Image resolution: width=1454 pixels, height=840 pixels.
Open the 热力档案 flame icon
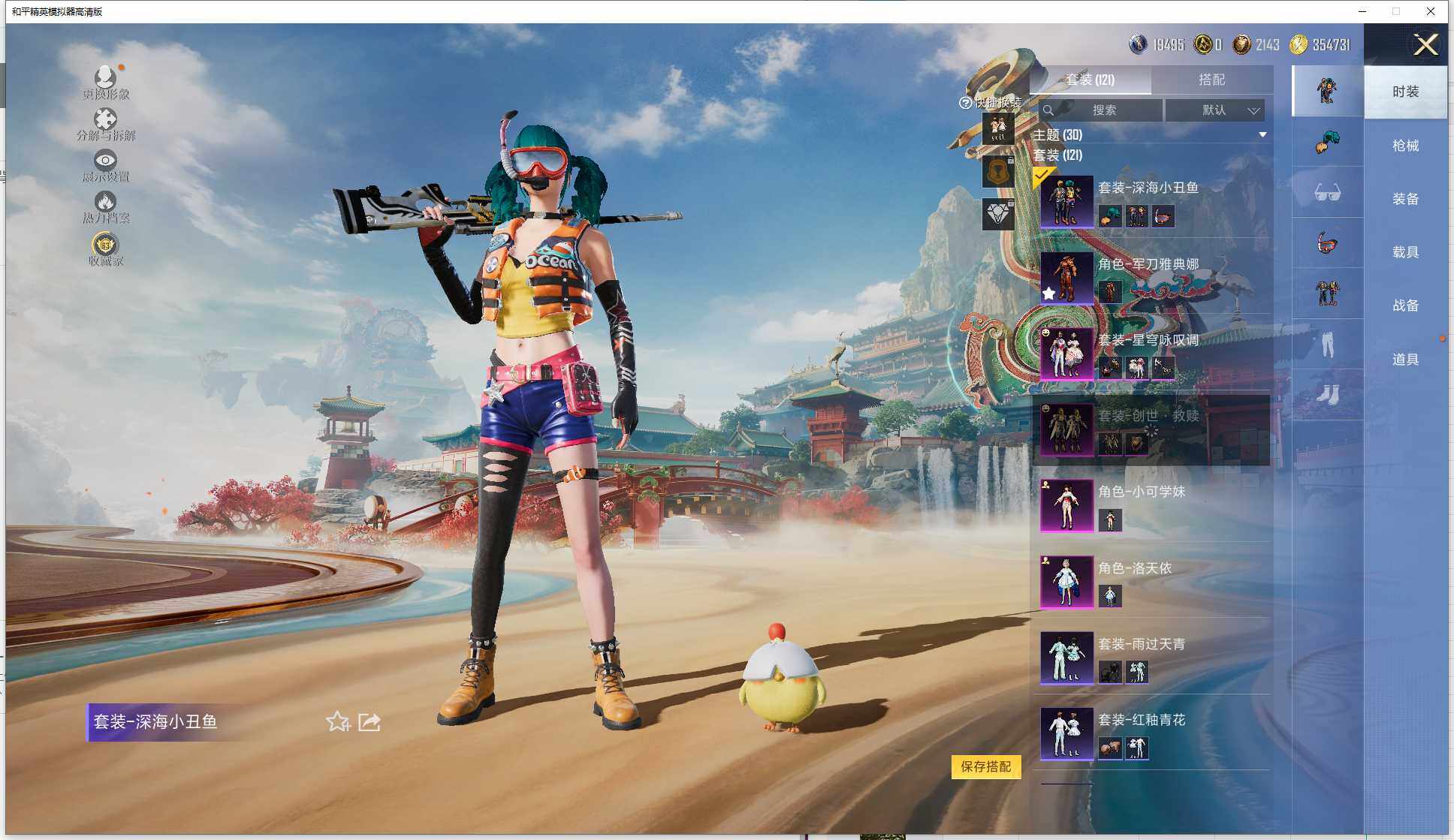coord(105,202)
